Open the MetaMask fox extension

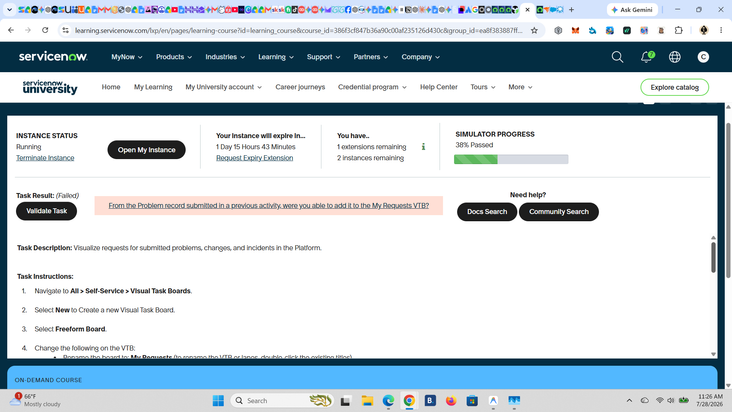click(575, 30)
